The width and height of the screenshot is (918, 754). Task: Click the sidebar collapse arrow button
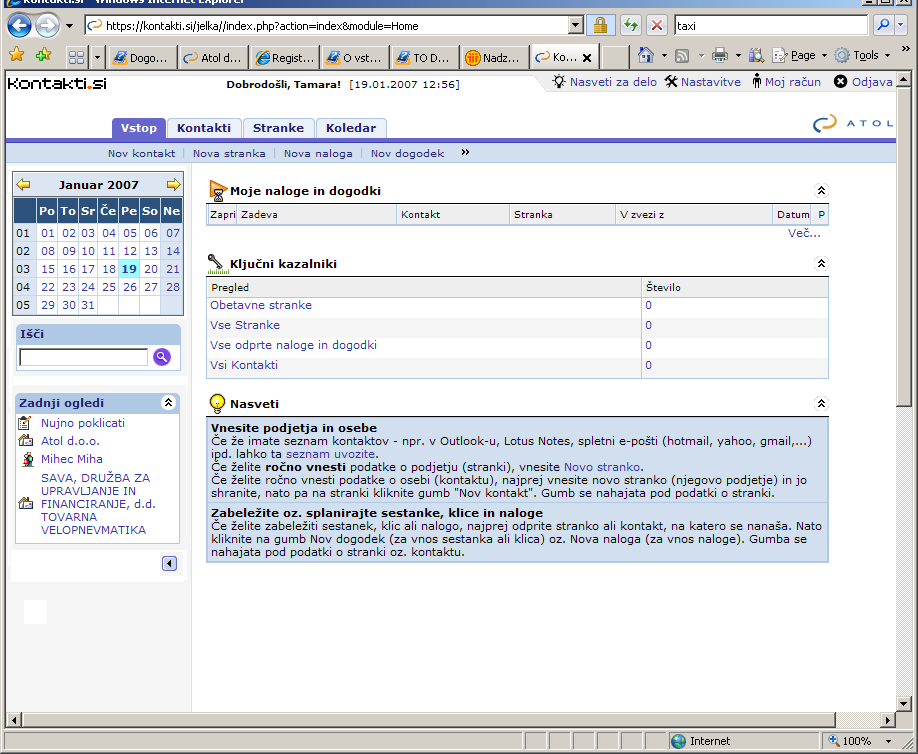click(169, 564)
